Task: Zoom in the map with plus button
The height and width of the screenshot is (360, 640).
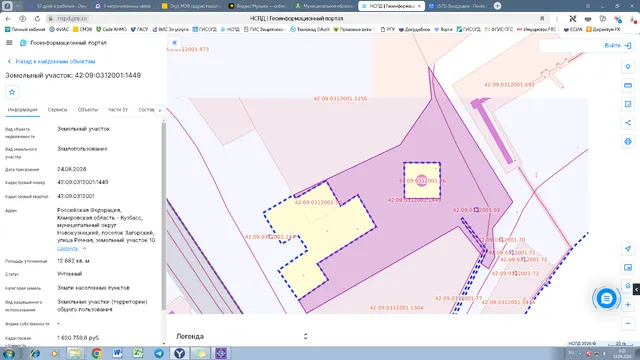Action: [628, 304]
